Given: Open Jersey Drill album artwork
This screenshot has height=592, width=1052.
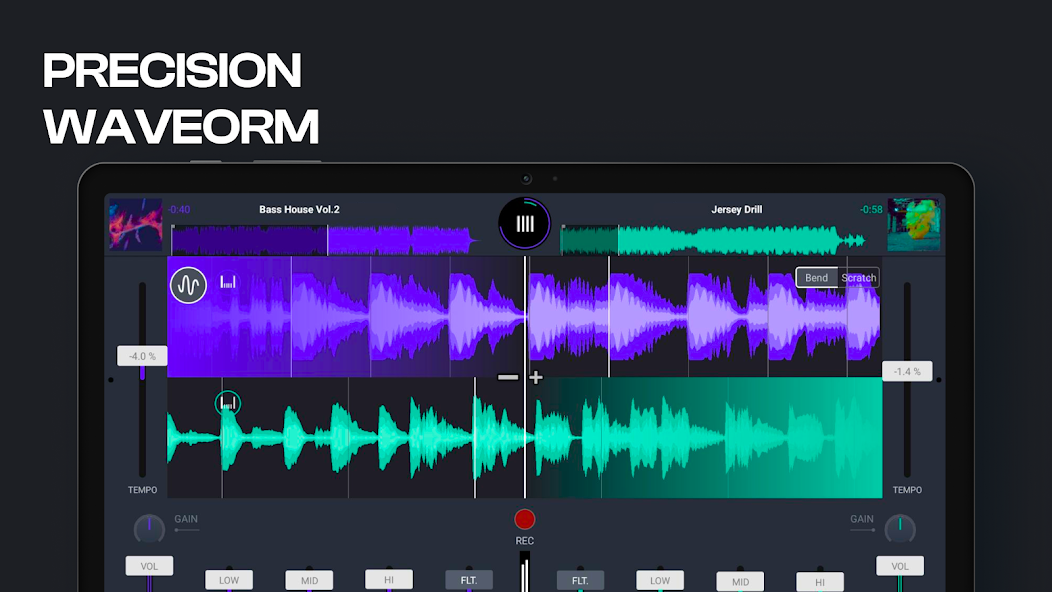Looking at the screenshot, I should tap(913, 223).
